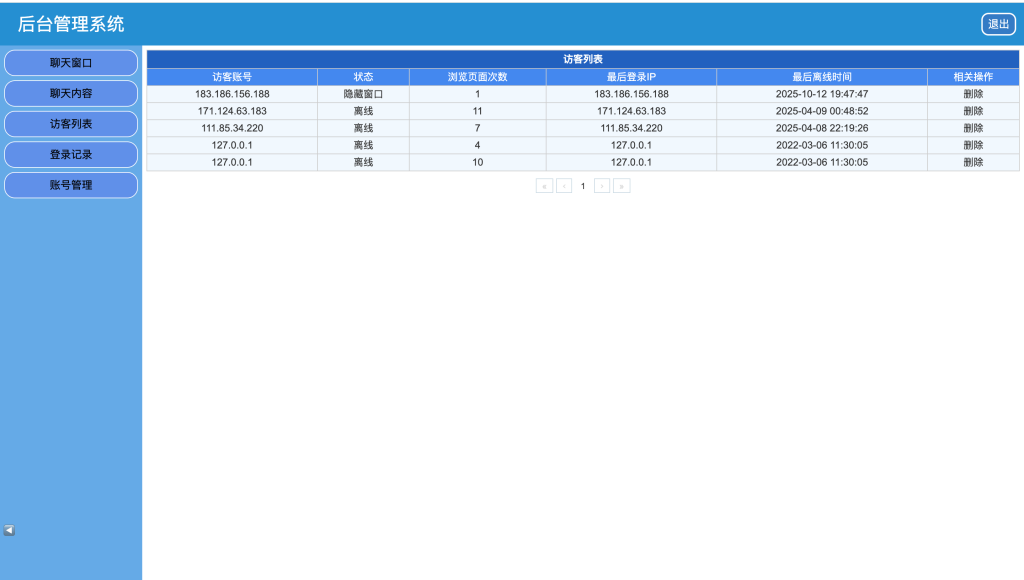Jump to the first page with the « icon
Screen dimensions: 1024x580
(x=544, y=186)
